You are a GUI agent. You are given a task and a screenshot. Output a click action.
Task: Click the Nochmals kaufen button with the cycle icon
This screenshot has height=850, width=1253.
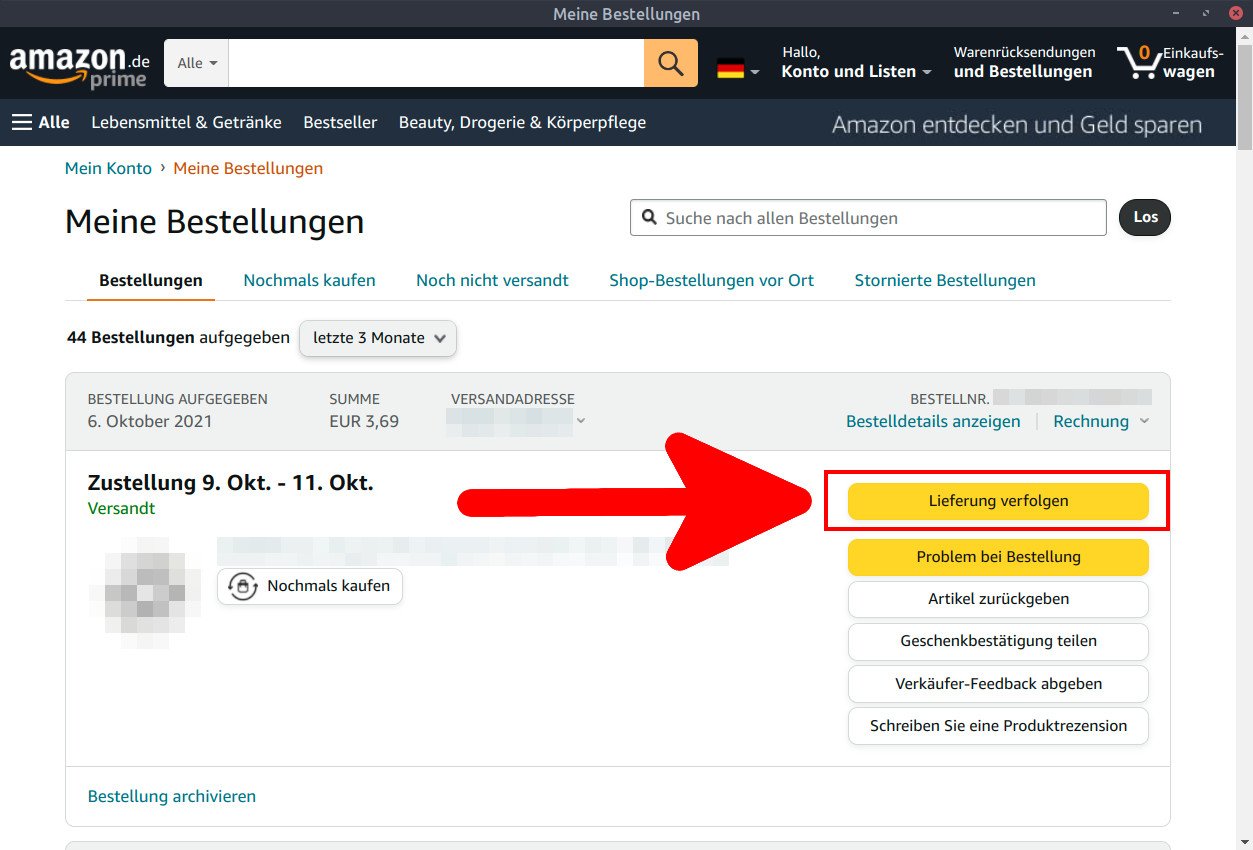pyautogui.click(x=310, y=586)
